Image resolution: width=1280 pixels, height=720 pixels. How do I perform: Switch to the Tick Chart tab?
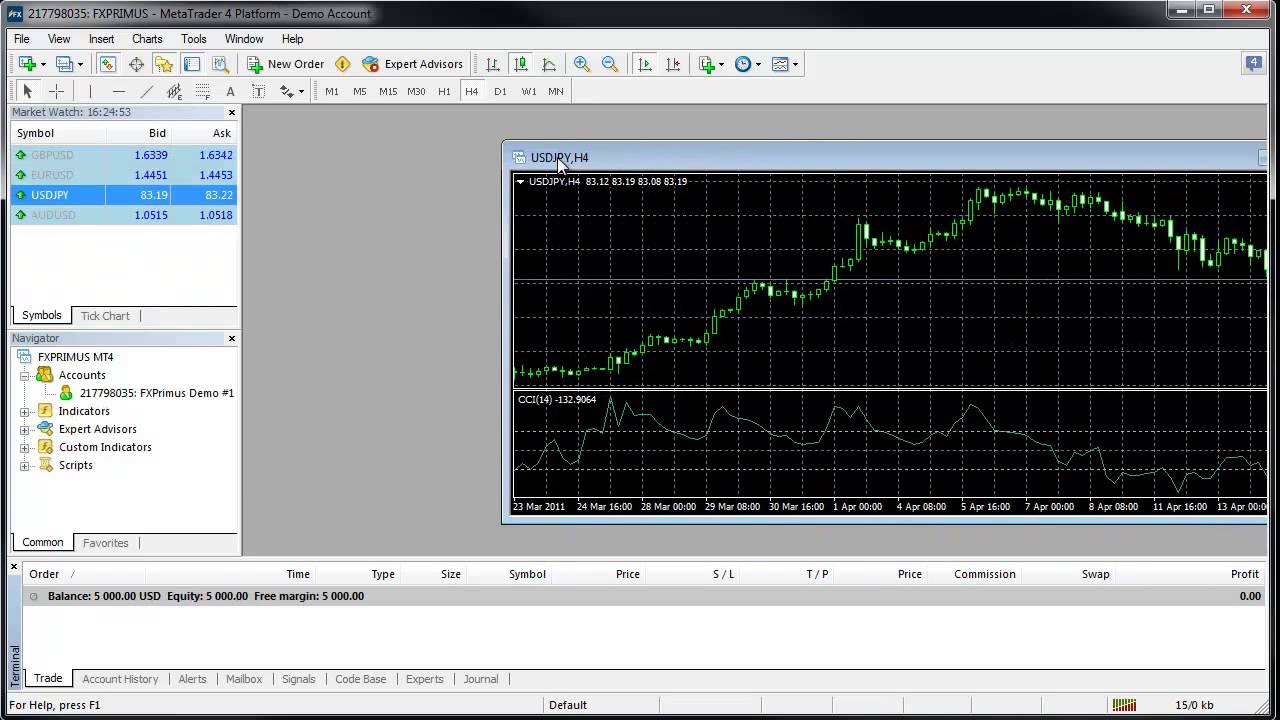[x=105, y=316]
